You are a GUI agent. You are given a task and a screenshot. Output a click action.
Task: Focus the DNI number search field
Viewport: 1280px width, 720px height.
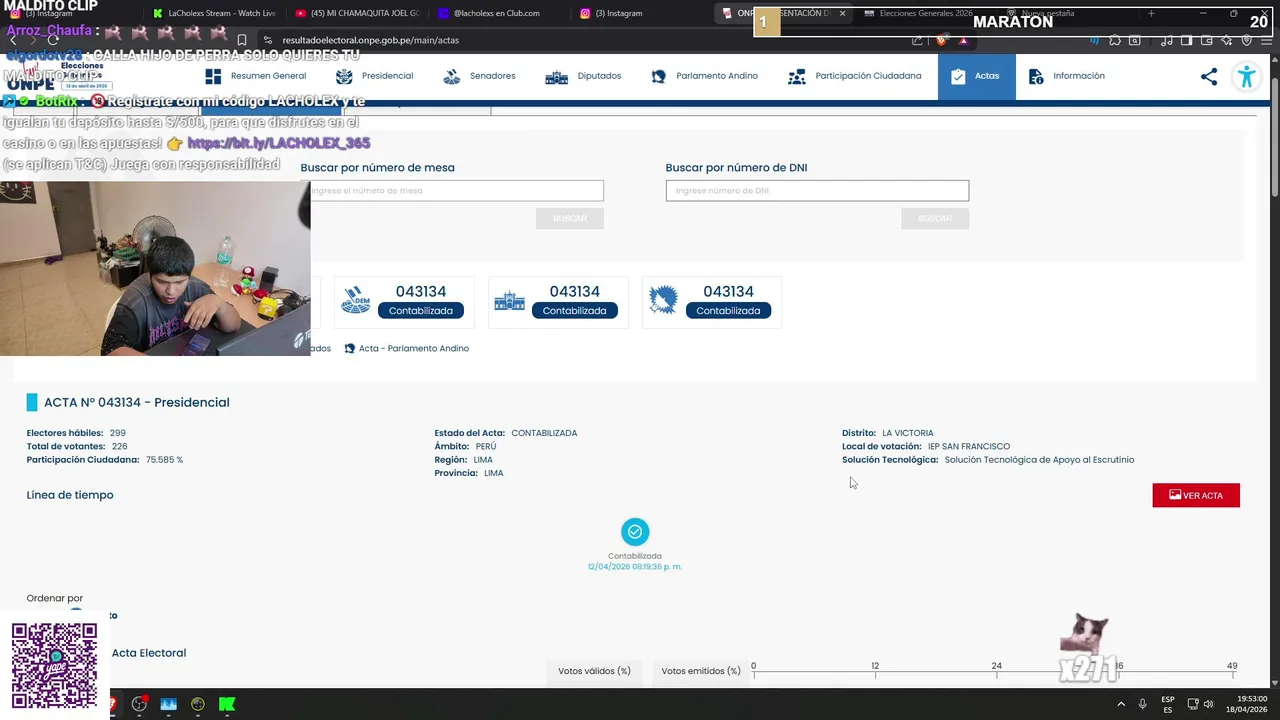click(817, 191)
